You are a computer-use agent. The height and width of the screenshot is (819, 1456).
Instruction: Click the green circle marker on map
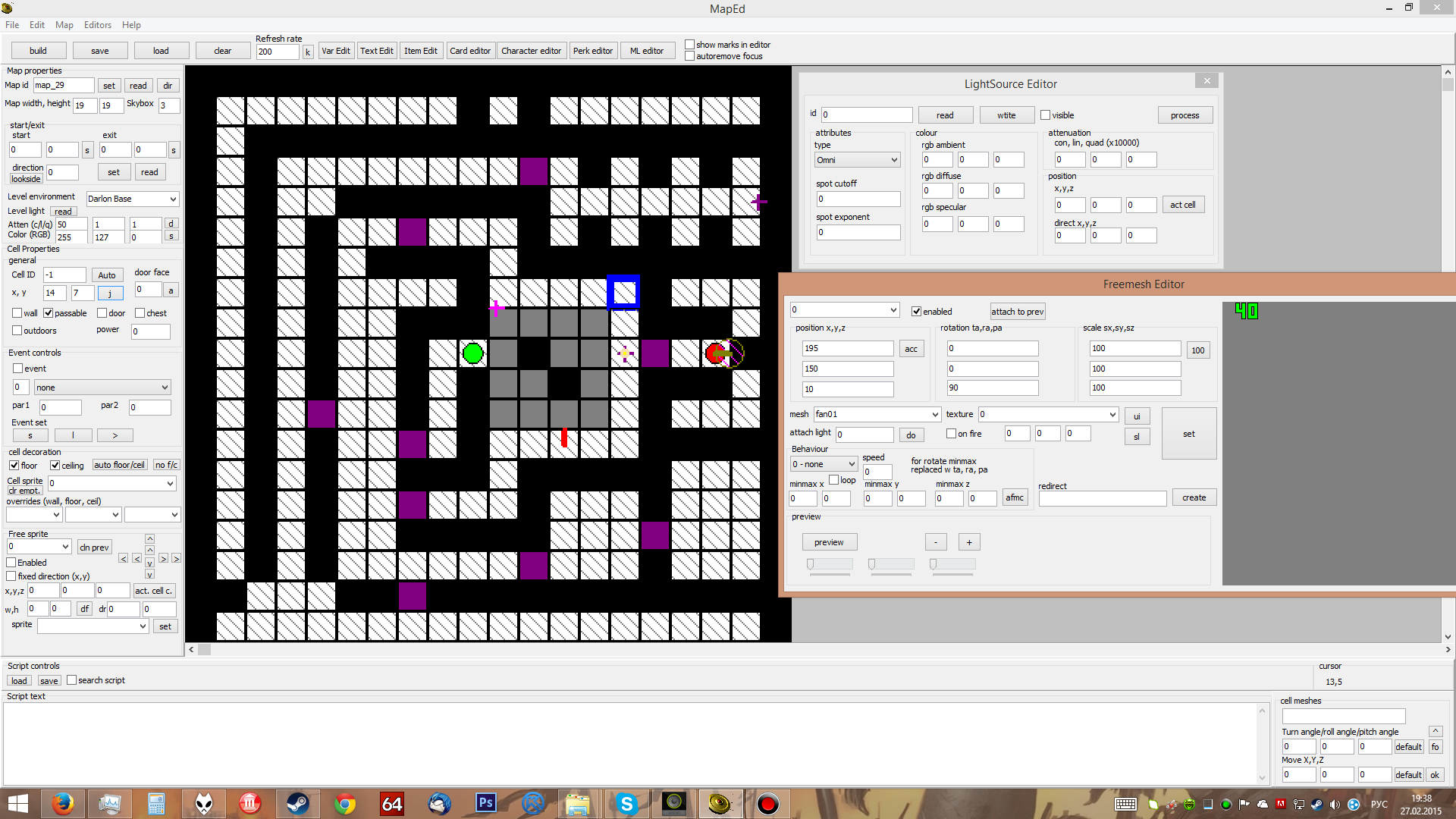pyautogui.click(x=472, y=353)
